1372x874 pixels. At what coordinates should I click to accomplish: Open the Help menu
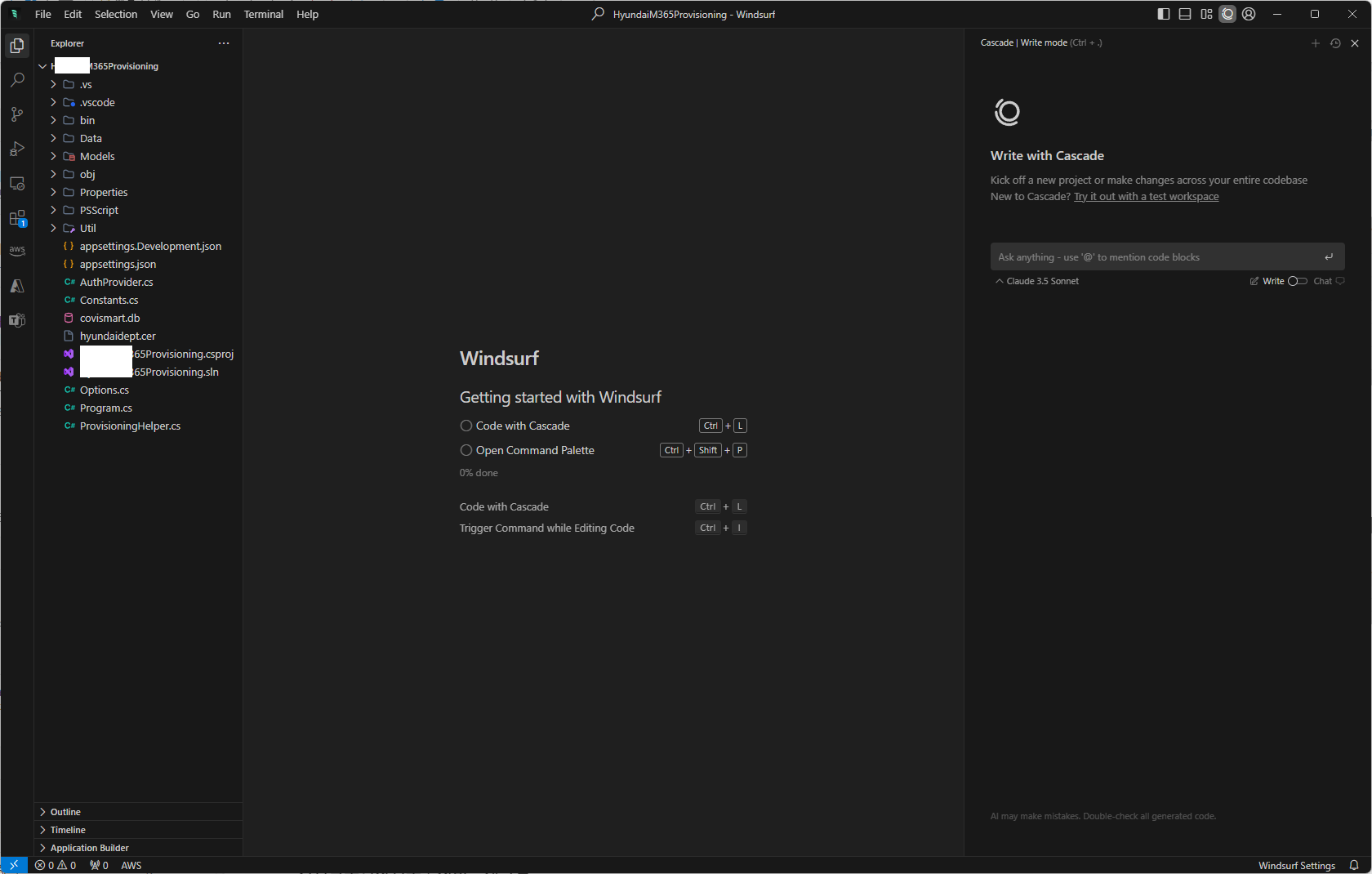pyautogui.click(x=308, y=14)
